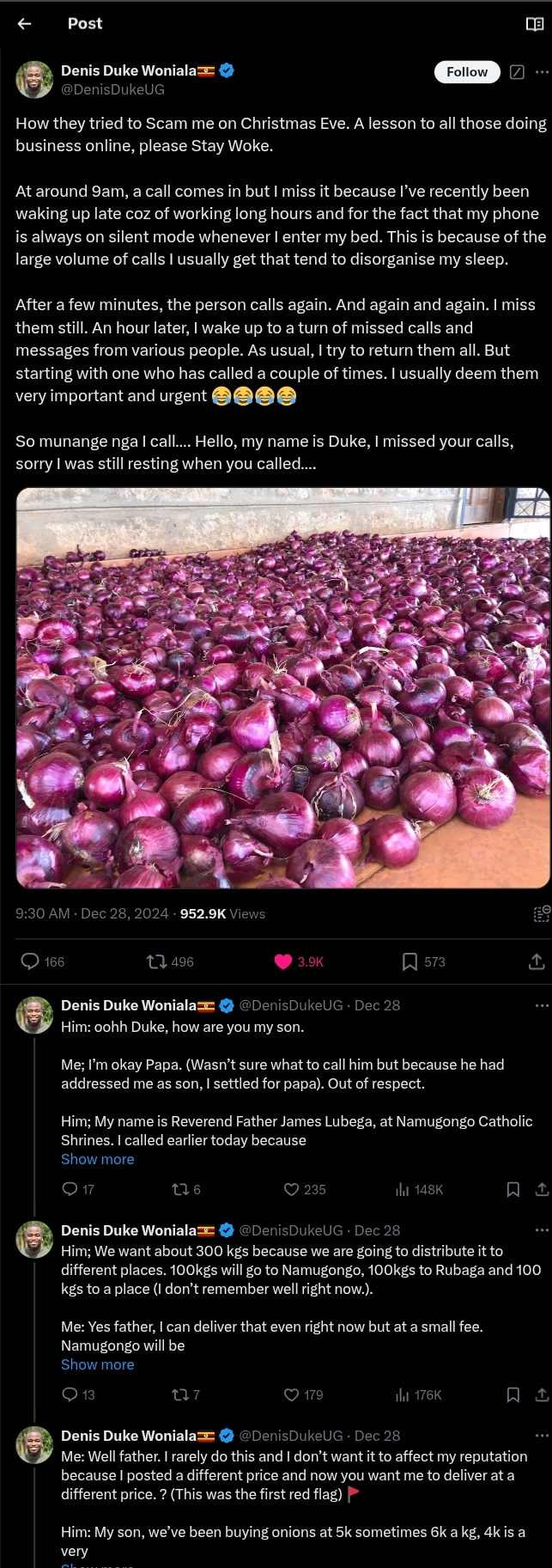Repost the post with 496 reposts
552x1568 pixels.
coord(157,961)
